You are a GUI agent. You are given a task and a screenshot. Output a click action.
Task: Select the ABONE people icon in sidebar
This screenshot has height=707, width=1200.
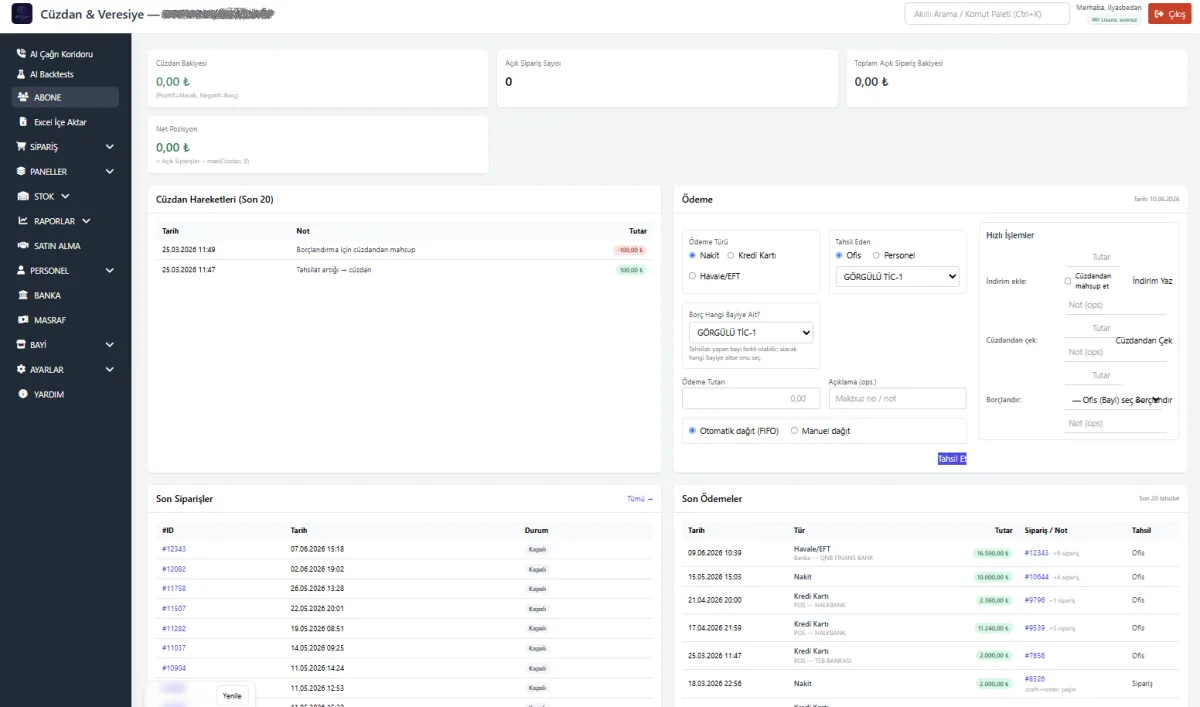(x=23, y=97)
